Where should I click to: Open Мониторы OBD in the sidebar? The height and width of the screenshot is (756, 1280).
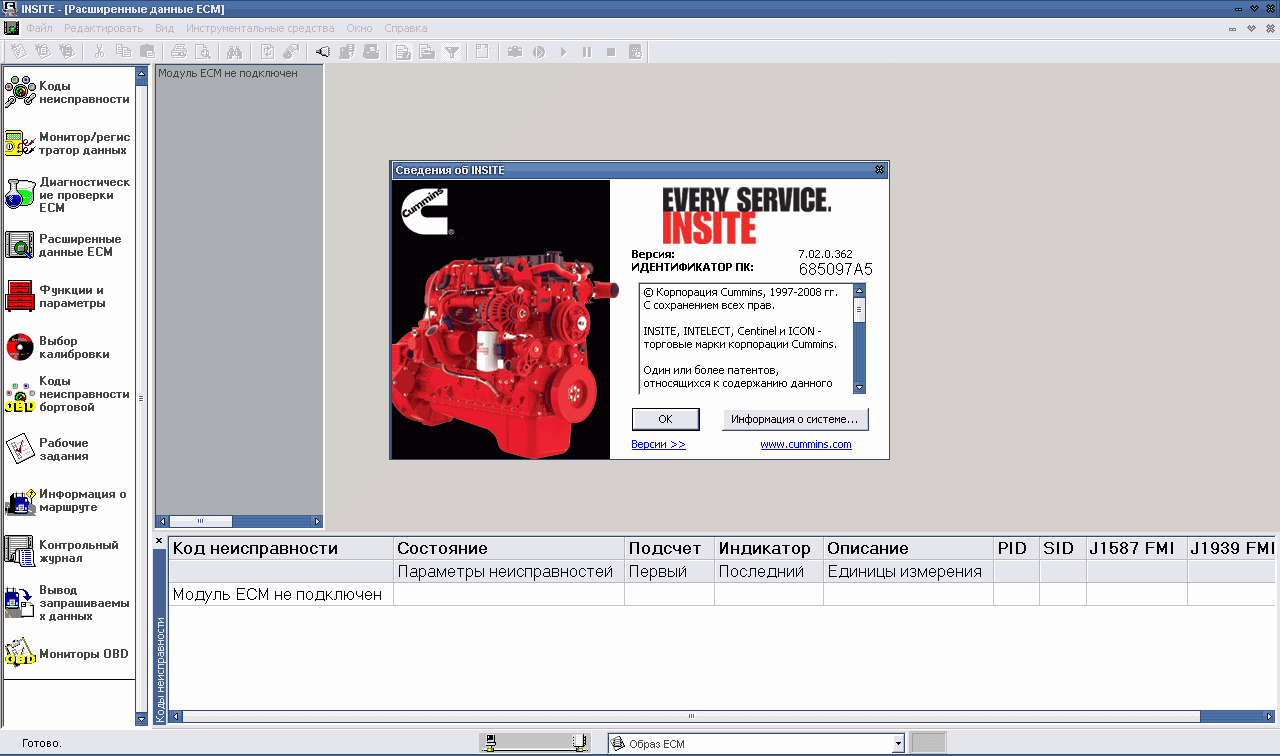(x=67, y=654)
